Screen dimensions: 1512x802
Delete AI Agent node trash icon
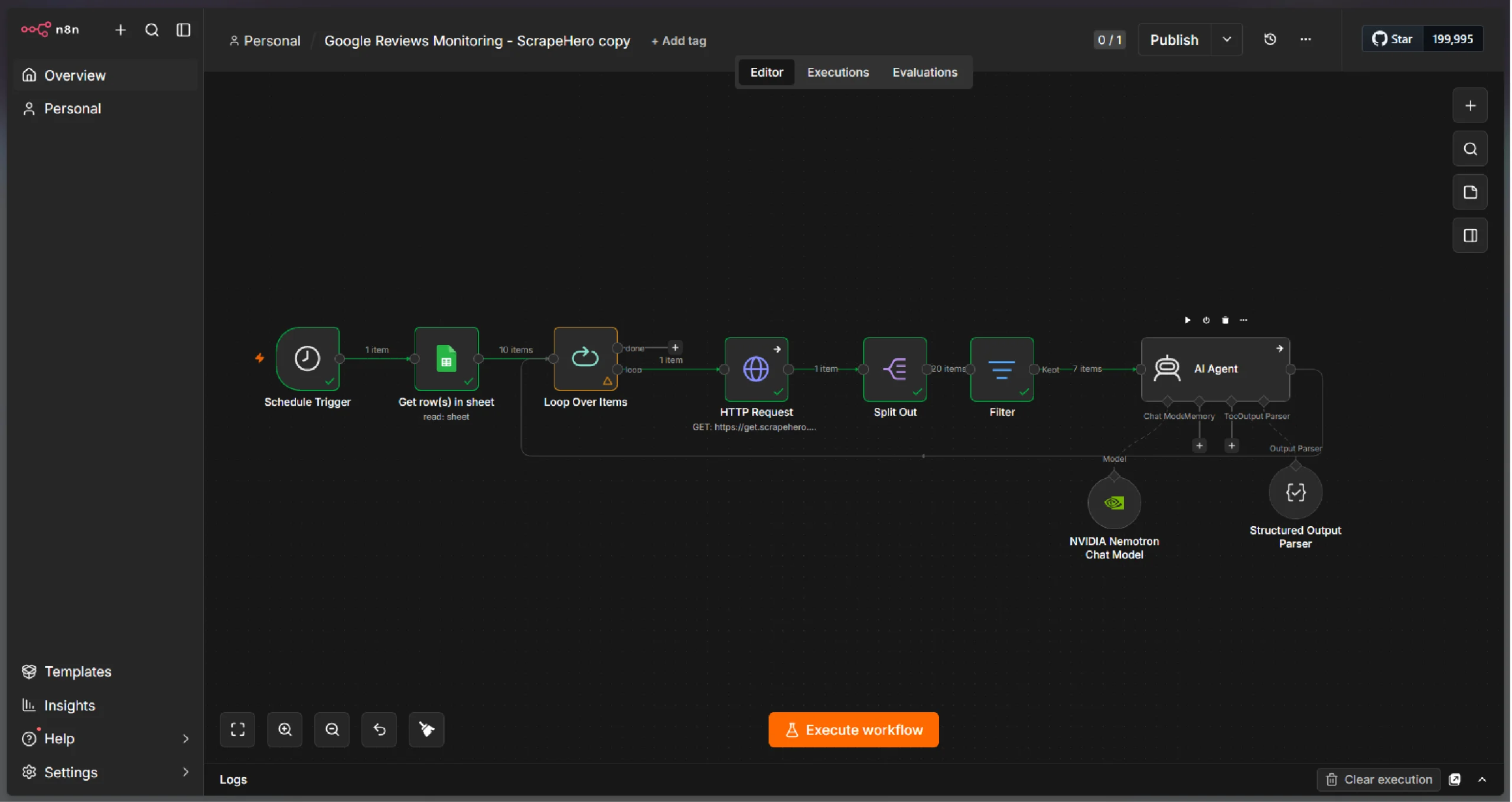click(x=1225, y=320)
